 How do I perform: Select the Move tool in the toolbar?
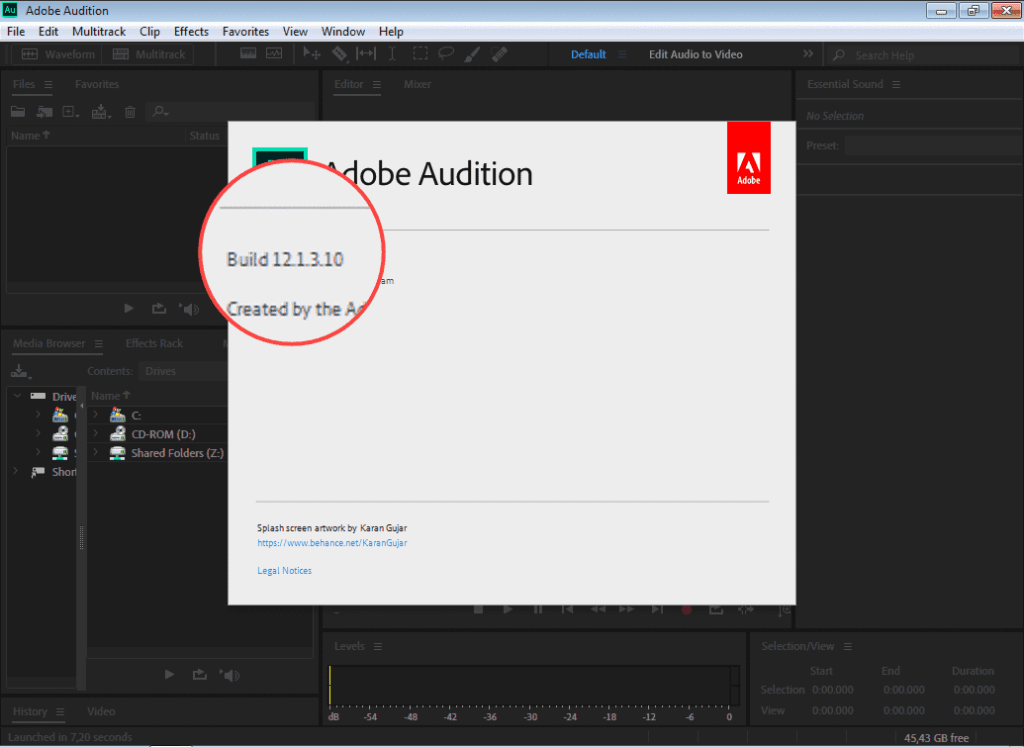tap(312, 54)
